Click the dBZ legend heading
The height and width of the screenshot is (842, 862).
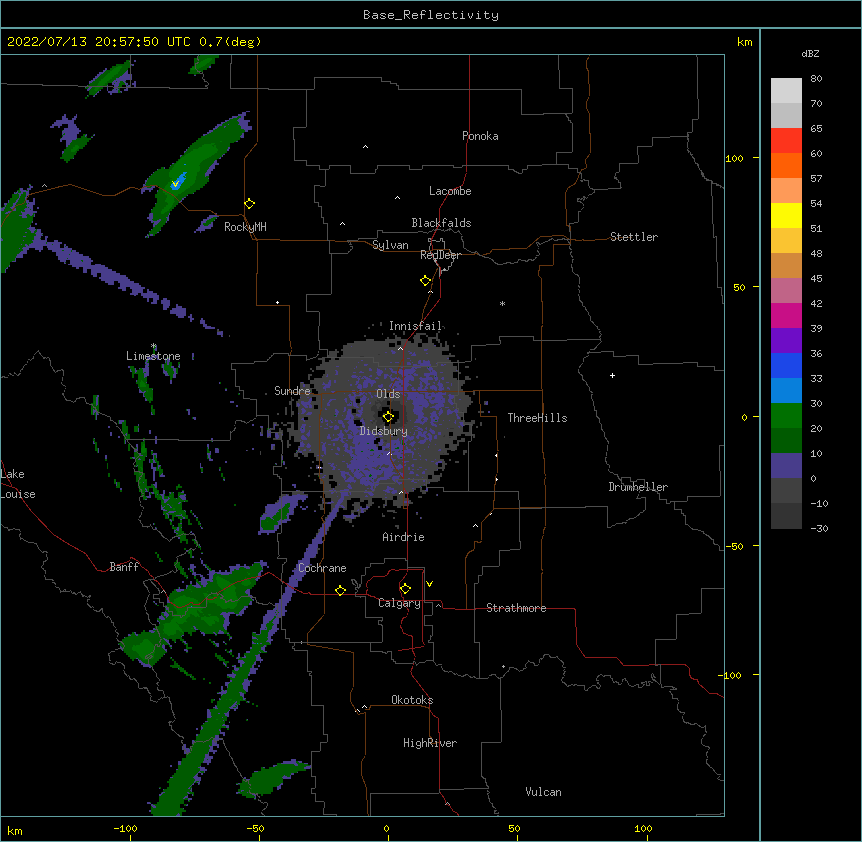[x=810, y=53]
